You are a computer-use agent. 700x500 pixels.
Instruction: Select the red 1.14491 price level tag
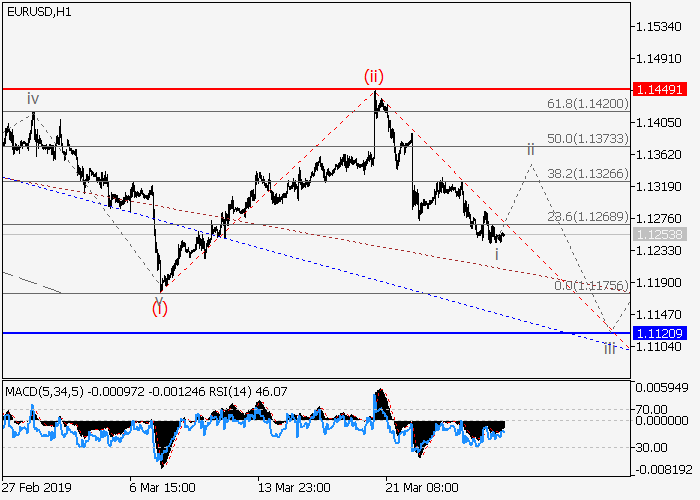[660, 89]
